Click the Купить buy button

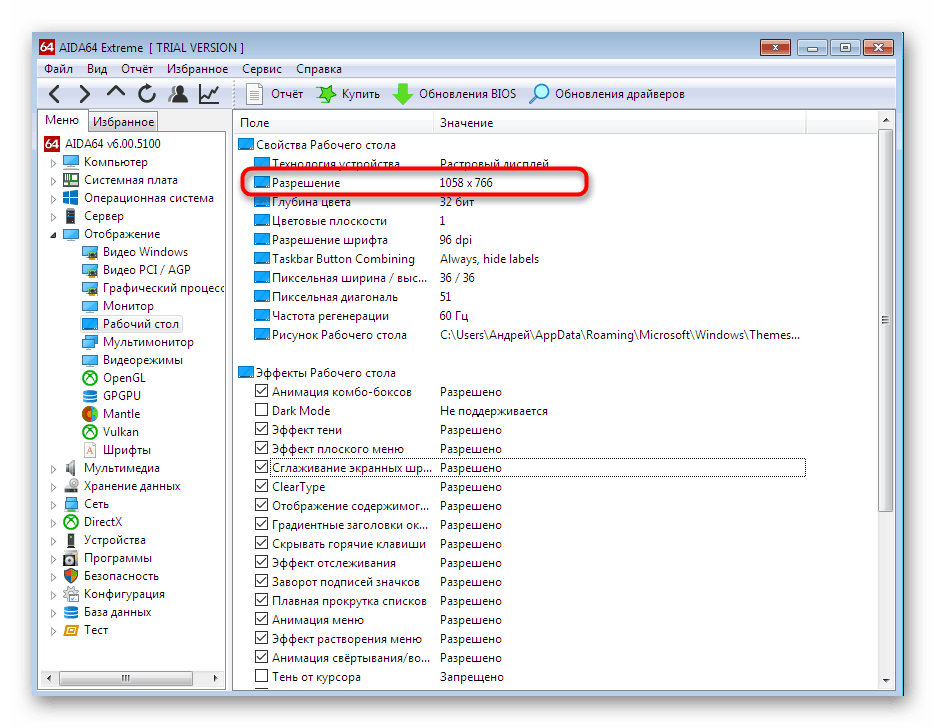[x=349, y=94]
